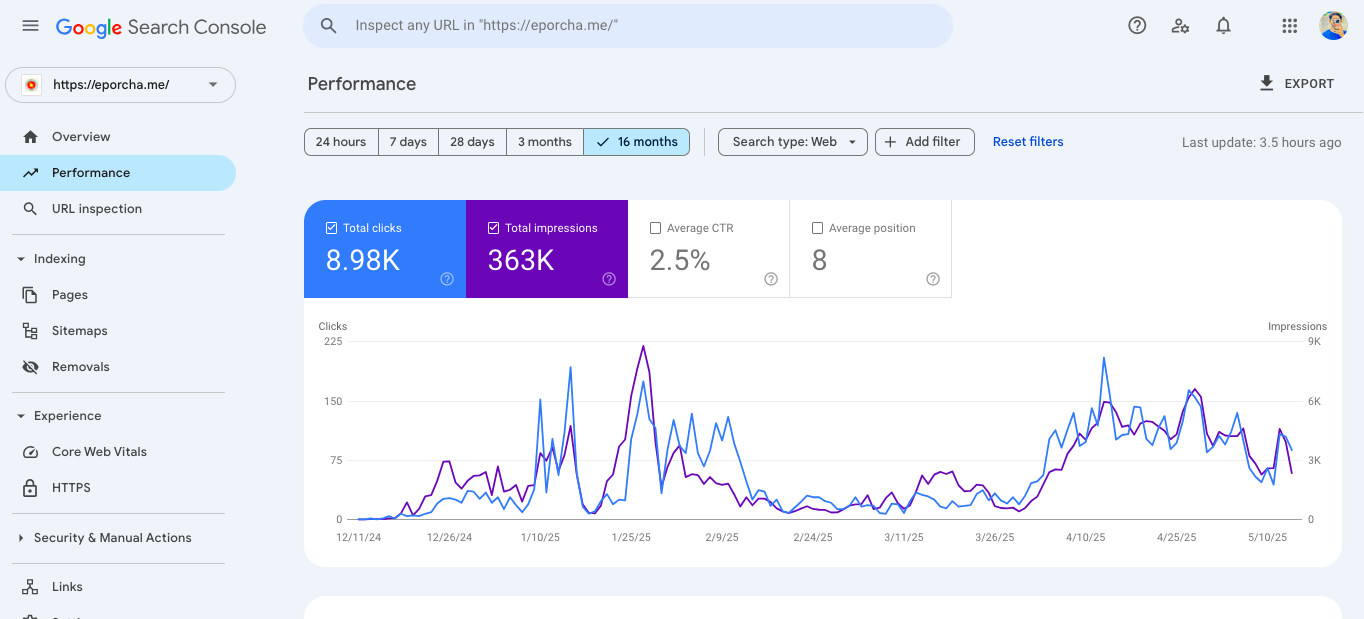The image size is (1364, 619).
Task: Click the Google Search Console logo
Action: (161, 27)
